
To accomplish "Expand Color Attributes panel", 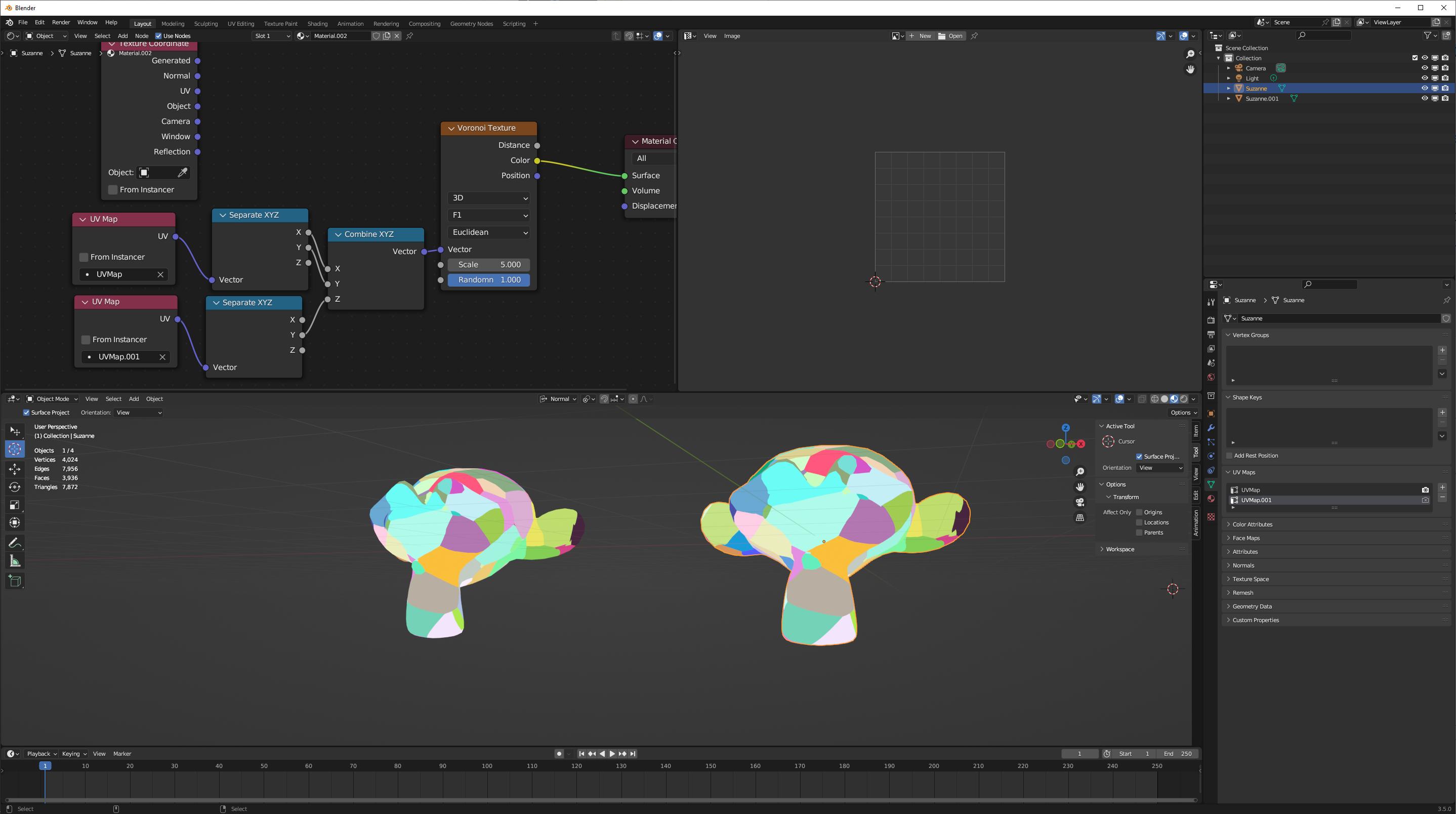I will 1252,524.
